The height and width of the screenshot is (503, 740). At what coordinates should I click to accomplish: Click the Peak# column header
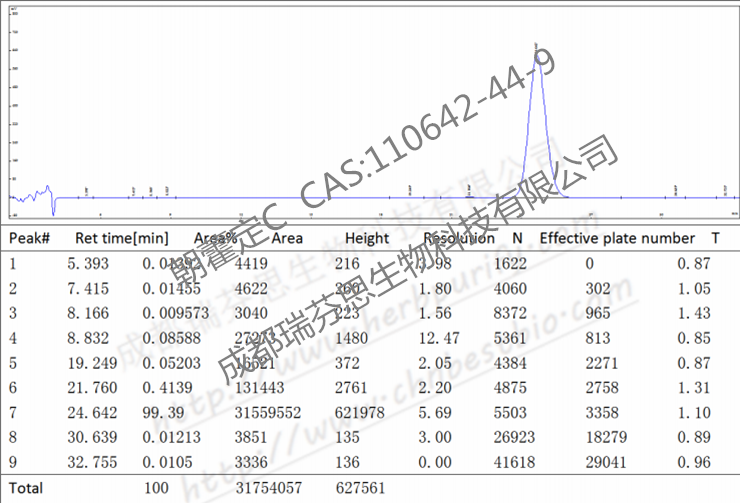click(30, 239)
